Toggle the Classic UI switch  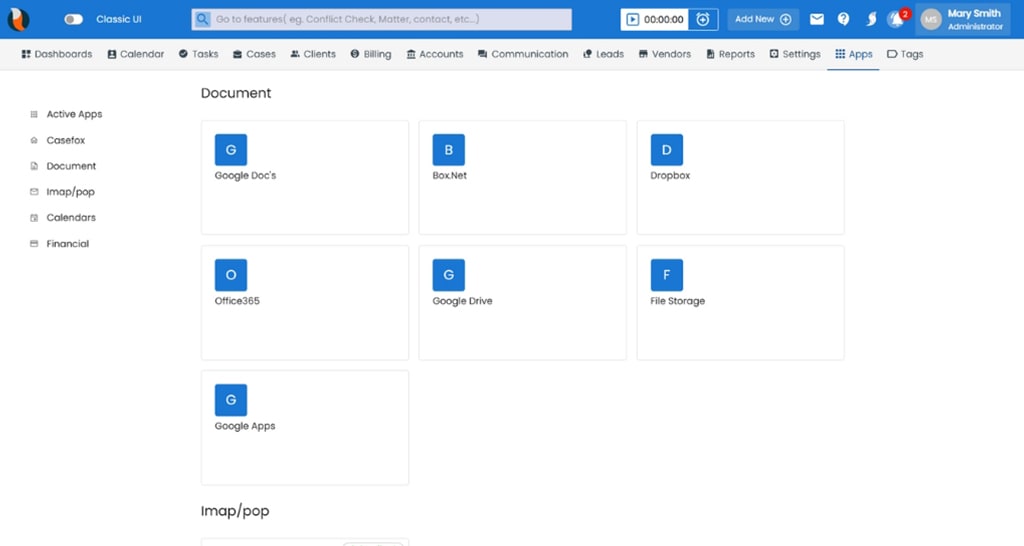73,19
